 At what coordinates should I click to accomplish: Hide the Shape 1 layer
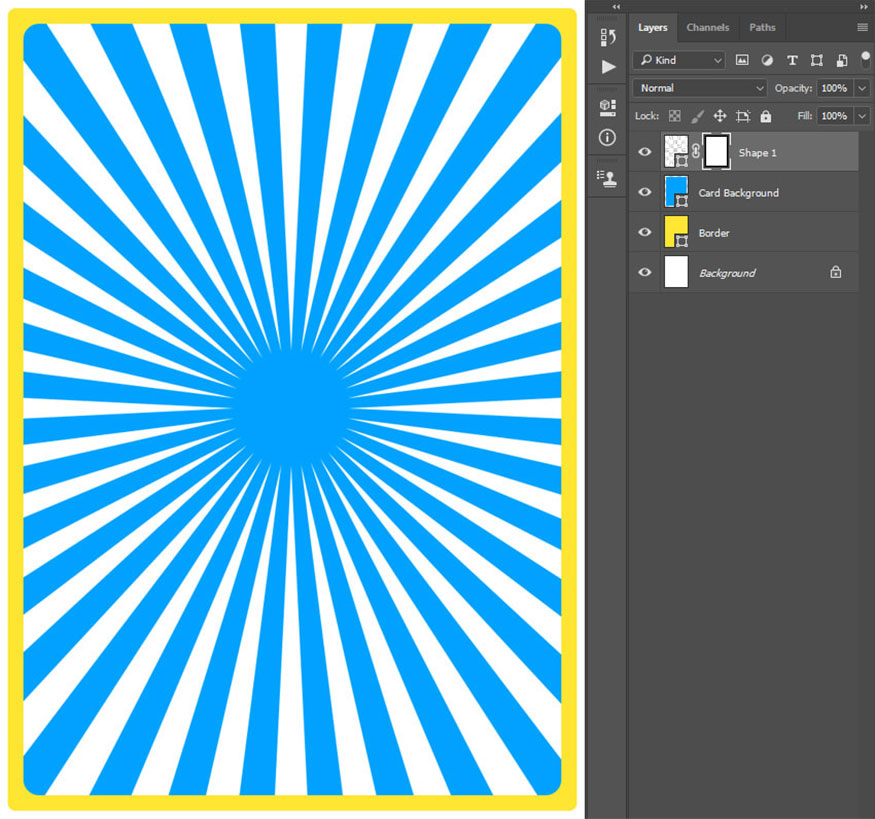point(645,152)
